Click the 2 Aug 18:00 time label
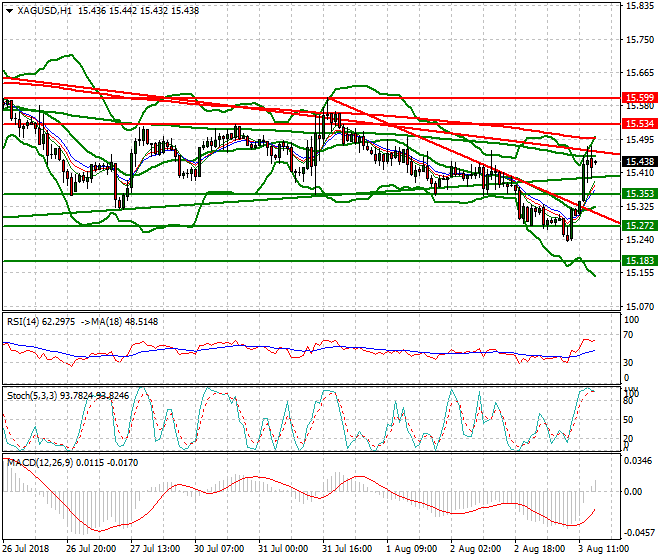The height and width of the screenshot is (560, 660). pyautogui.click(x=539, y=549)
